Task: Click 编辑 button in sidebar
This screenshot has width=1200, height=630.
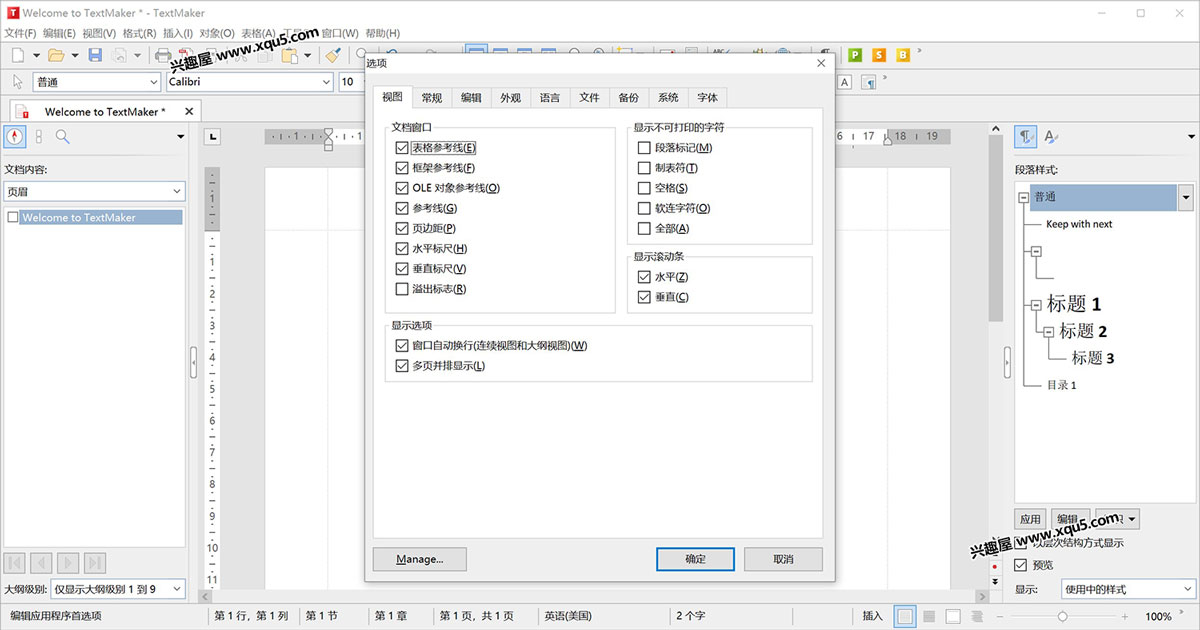Action: (1068, 519)
